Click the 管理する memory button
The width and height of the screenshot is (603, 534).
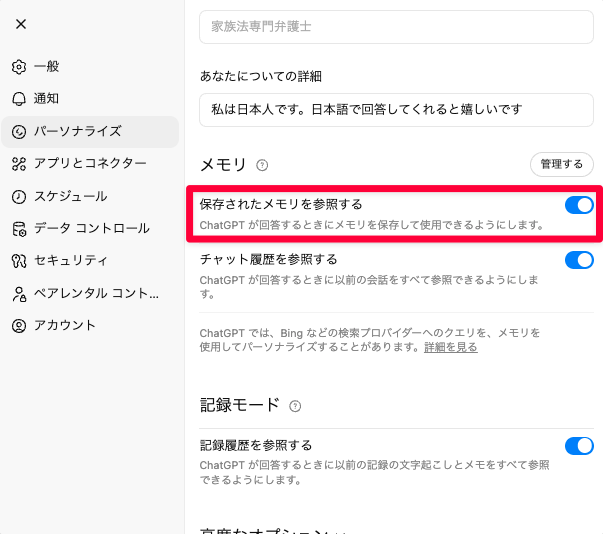(561, 164)
